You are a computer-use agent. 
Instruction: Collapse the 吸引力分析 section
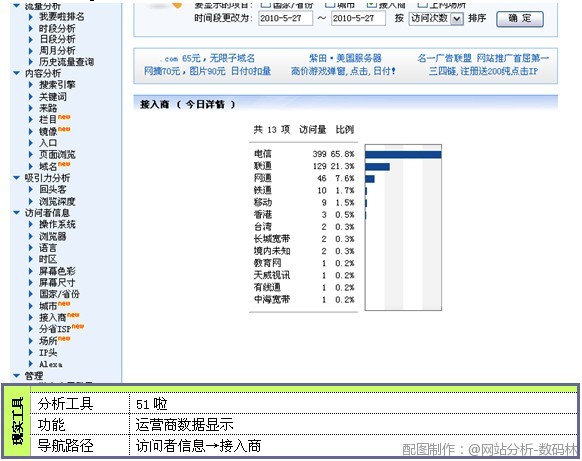coord(16,178)
